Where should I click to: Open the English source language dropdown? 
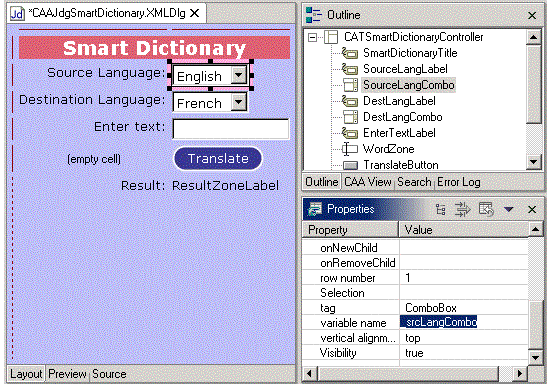tap(239, 75)
